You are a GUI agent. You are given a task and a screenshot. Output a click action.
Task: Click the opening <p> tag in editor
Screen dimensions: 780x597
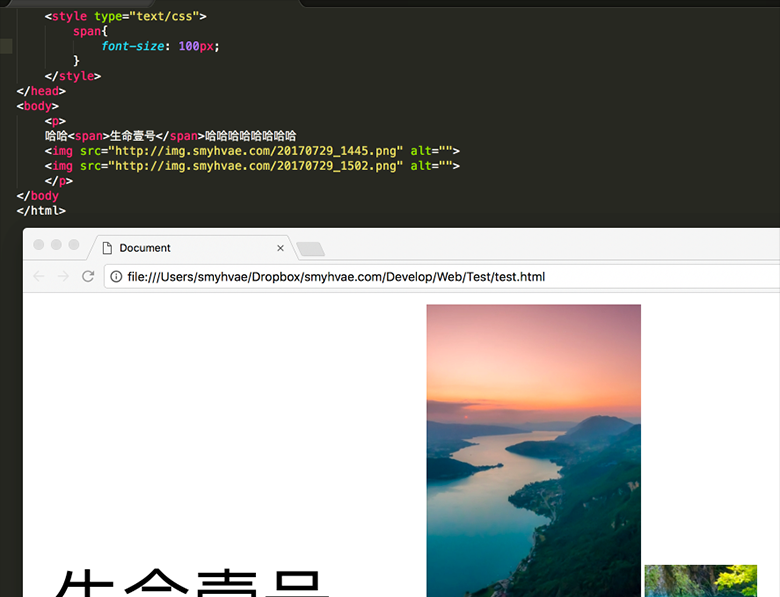pyautogui.click(x=55, y=121)
